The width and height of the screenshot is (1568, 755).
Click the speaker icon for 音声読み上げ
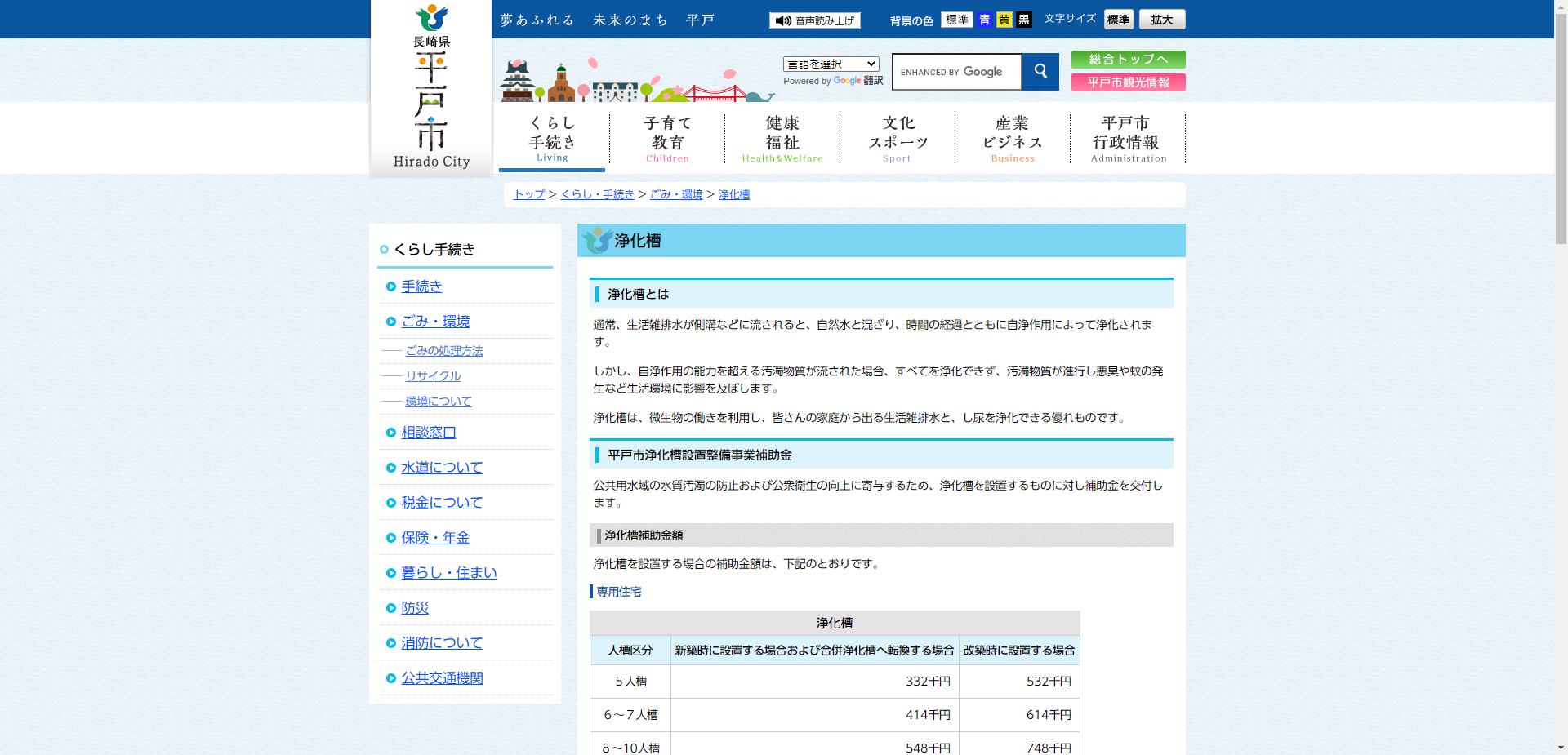[x=785, y=20]
